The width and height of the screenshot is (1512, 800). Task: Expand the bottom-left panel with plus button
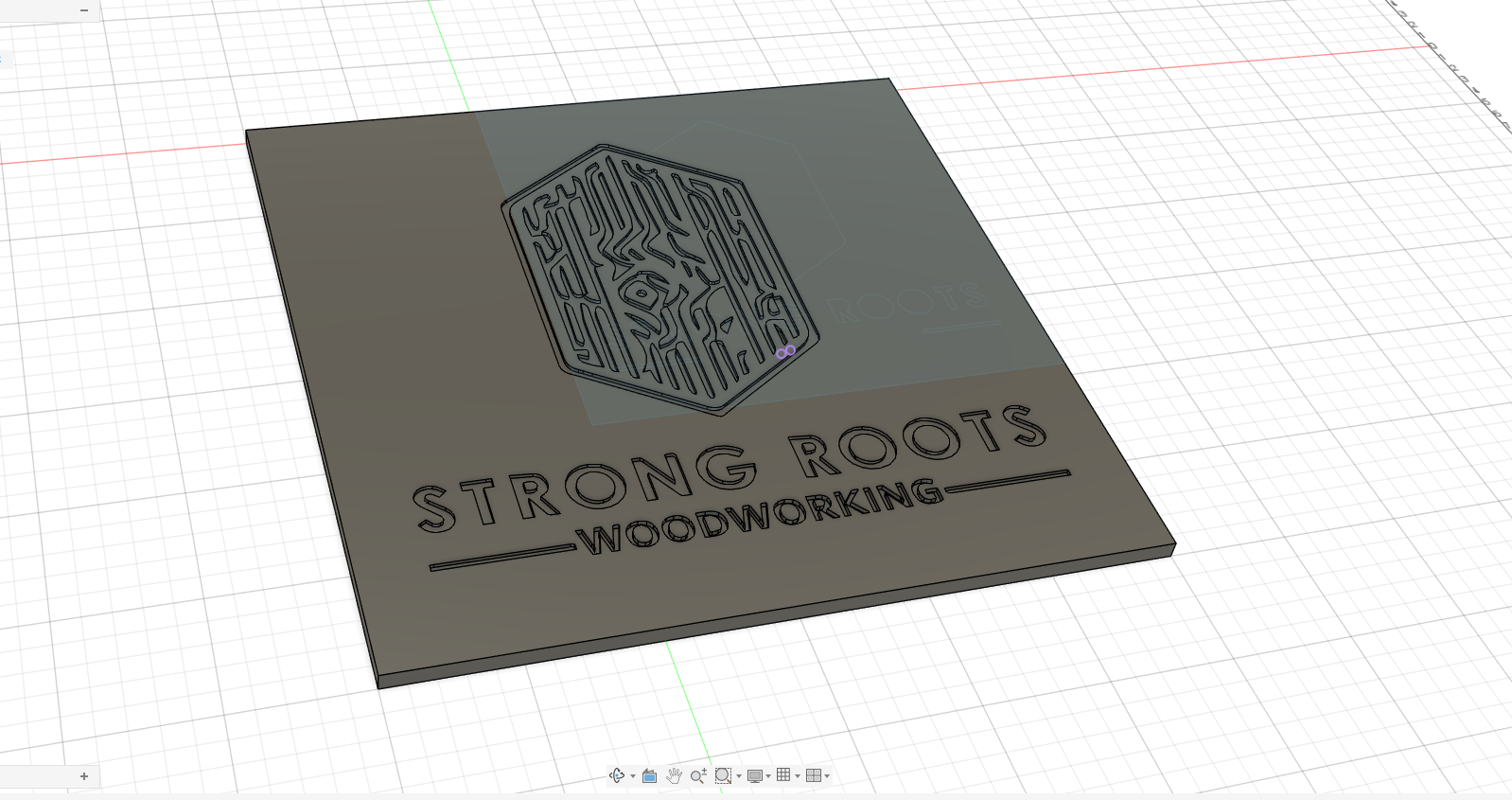click(84, 776)
